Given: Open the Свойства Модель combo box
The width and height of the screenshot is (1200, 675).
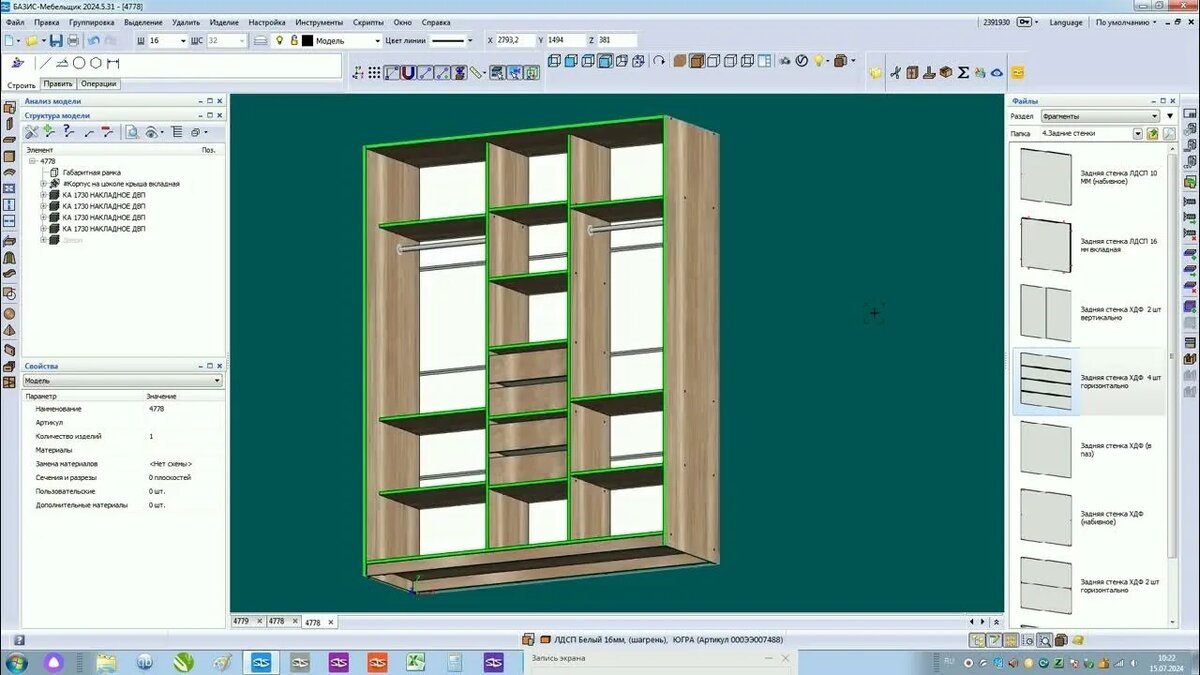Looking at the screenshot, I should point(122,381).
